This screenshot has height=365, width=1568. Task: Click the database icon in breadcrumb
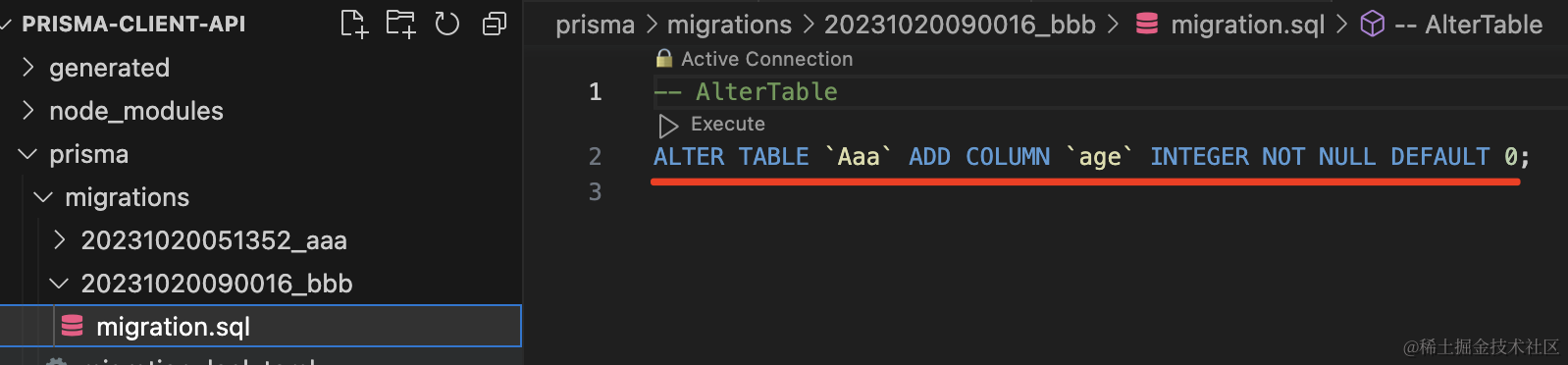pyautogui.click(x=1146, y=24)
